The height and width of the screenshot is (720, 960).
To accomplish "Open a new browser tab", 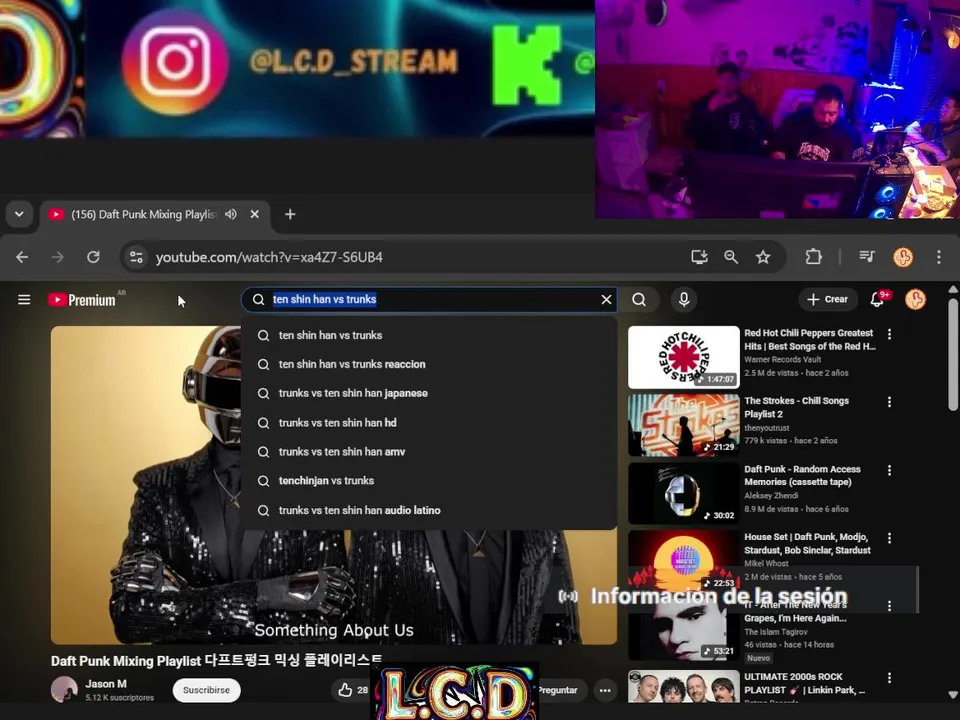I will coord(290,214).
